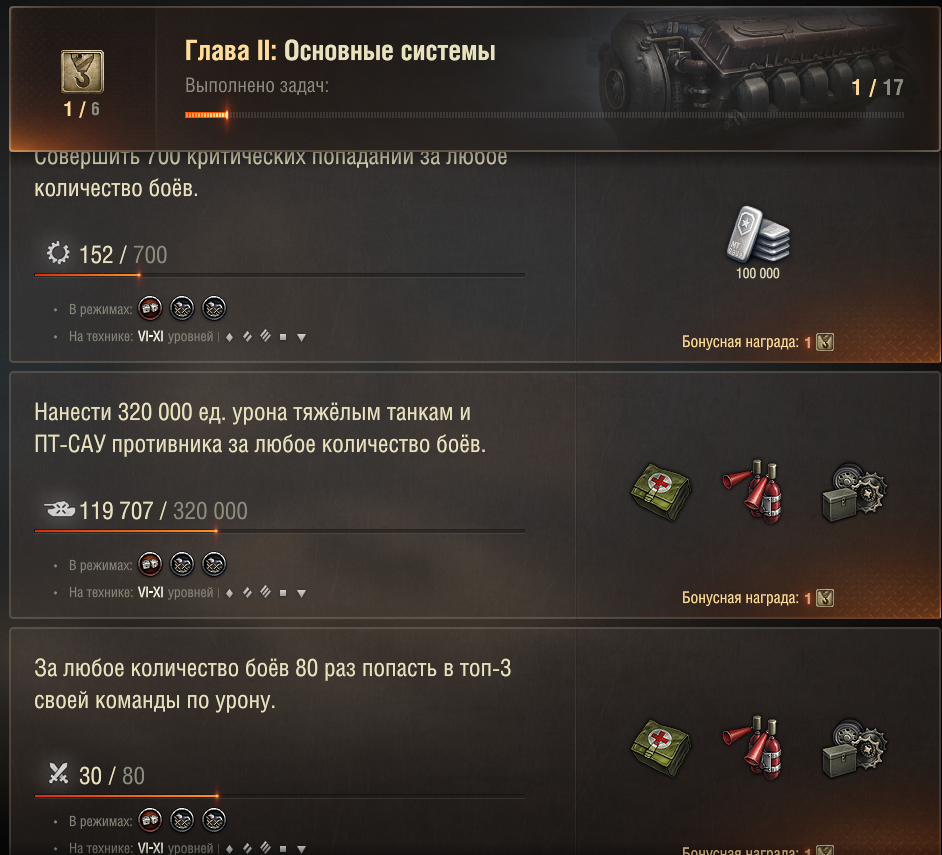Click crossed swords icon beside 30 / 80
This screenshot has width=942, height=855.
58,773
